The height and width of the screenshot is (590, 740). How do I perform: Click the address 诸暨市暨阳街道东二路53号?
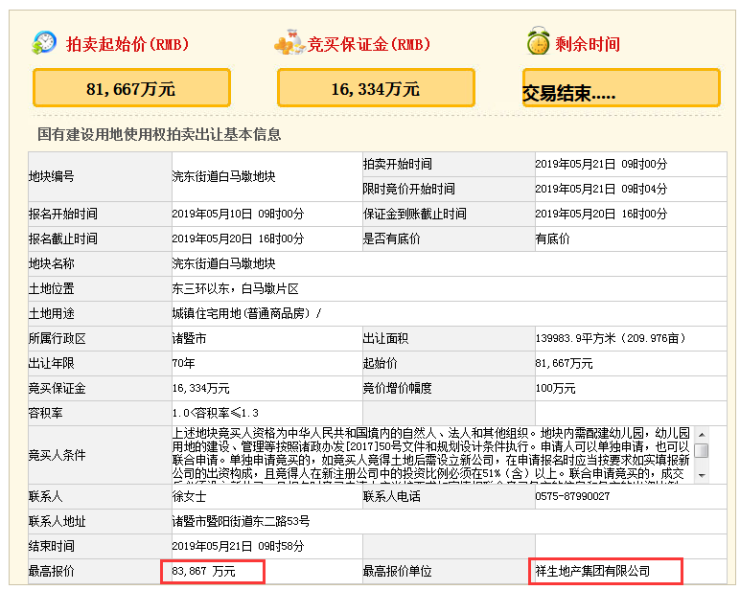(241, 522)
